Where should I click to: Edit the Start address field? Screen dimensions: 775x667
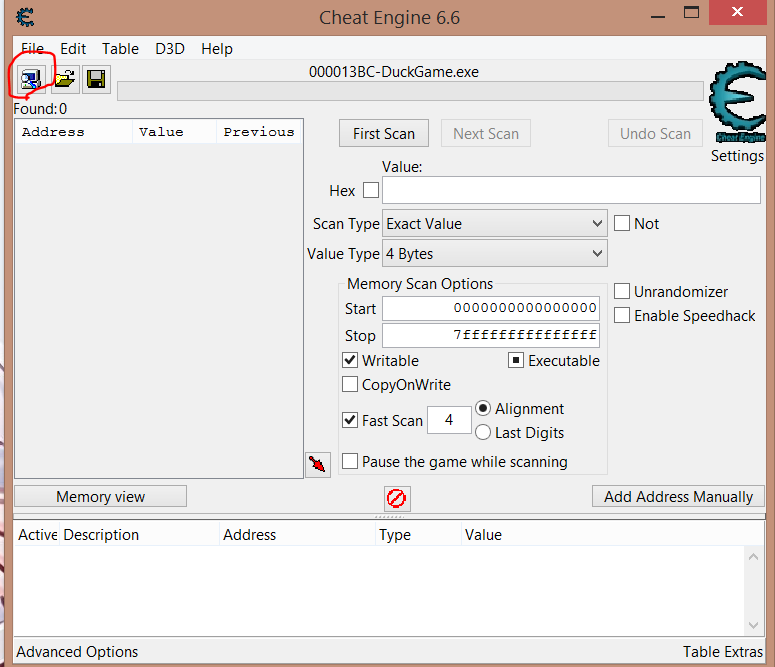[491, 308]
